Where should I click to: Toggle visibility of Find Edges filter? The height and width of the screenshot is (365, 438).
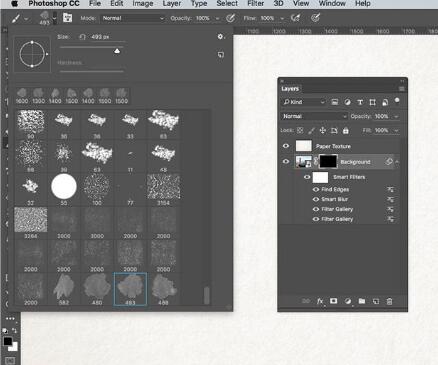[x=316, y=189]
